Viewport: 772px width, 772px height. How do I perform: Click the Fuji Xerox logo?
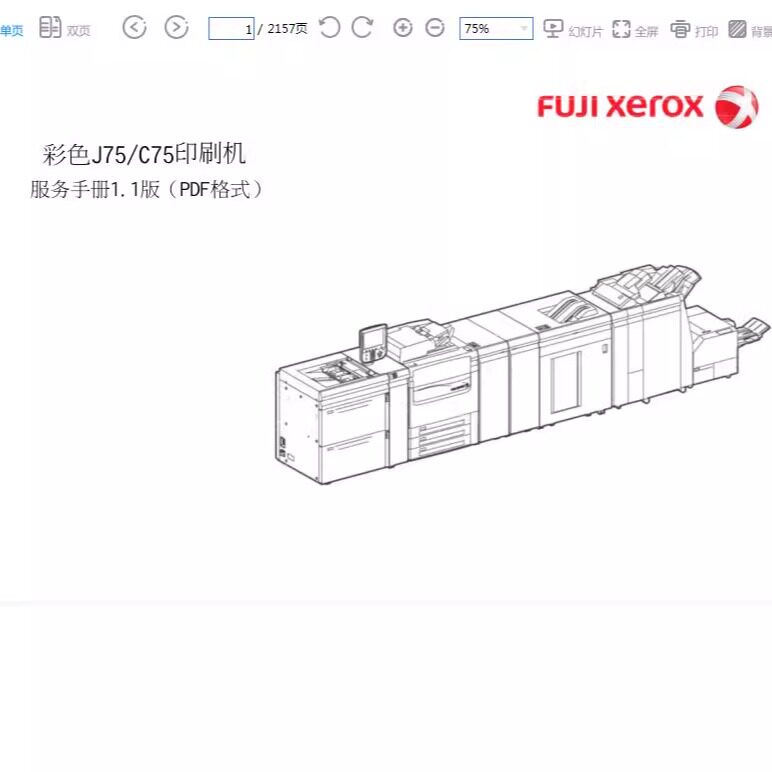click(x=647, y=106)
